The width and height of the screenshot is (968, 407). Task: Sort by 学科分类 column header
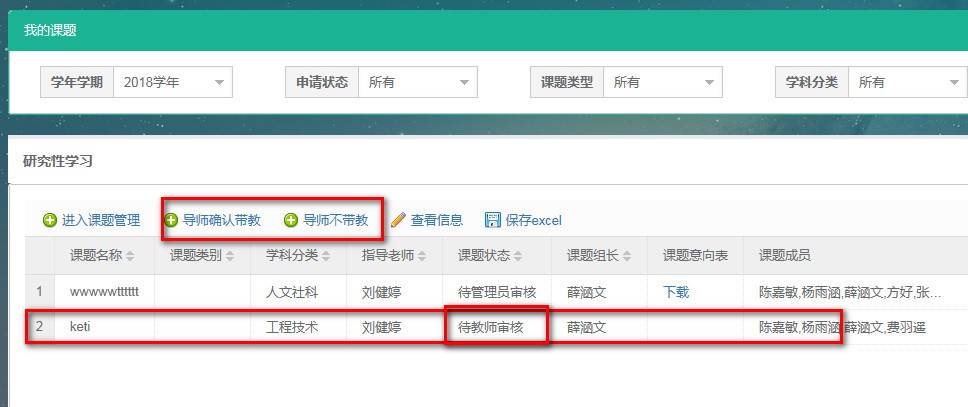pyautogui.click(x=291, y=256)
